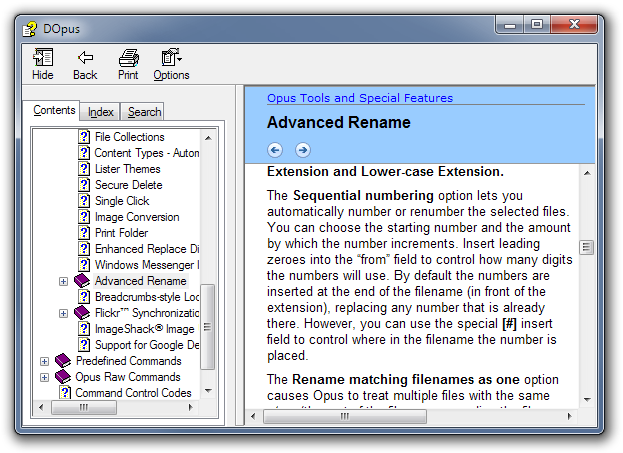Click the article pane horizontal scrollbar thumb
Viewport: 623px width, 453px height.
(345, 416)
